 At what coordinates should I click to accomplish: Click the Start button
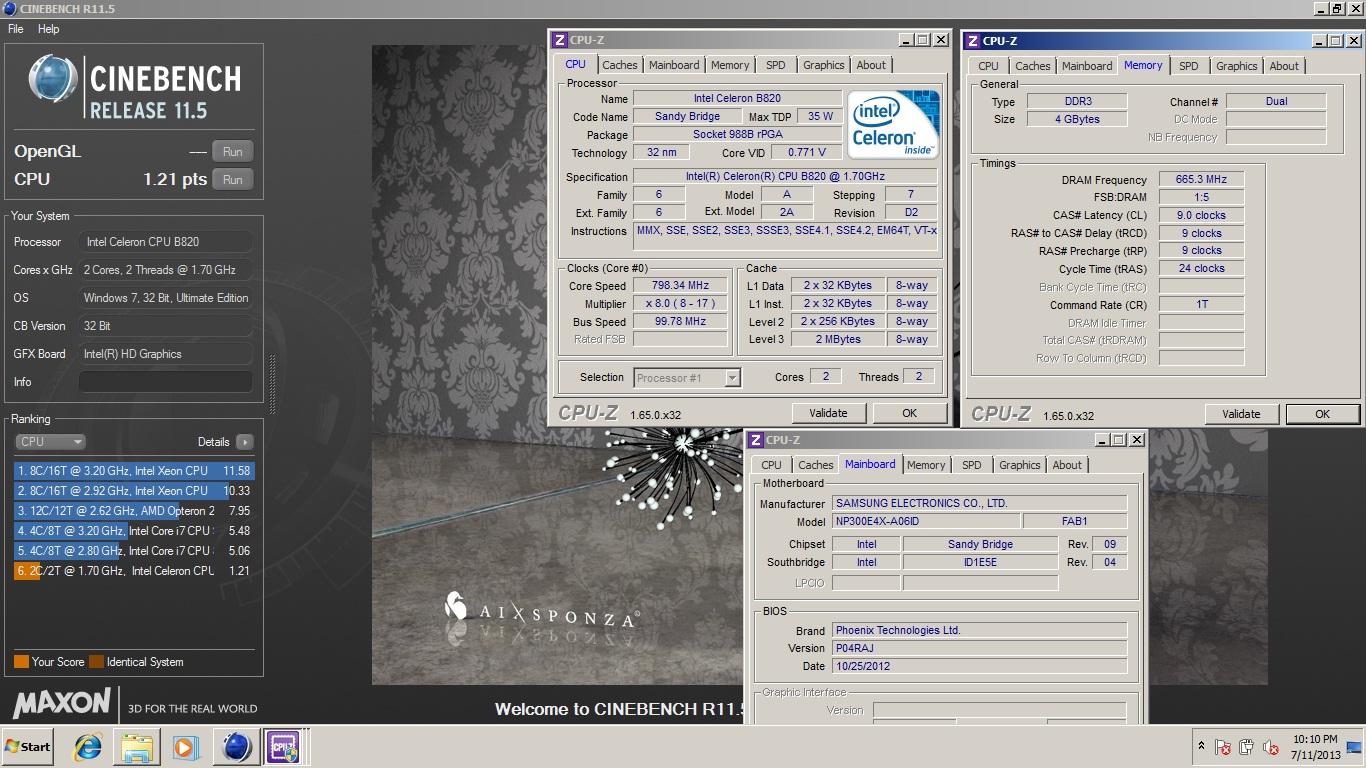coord(28,747)
